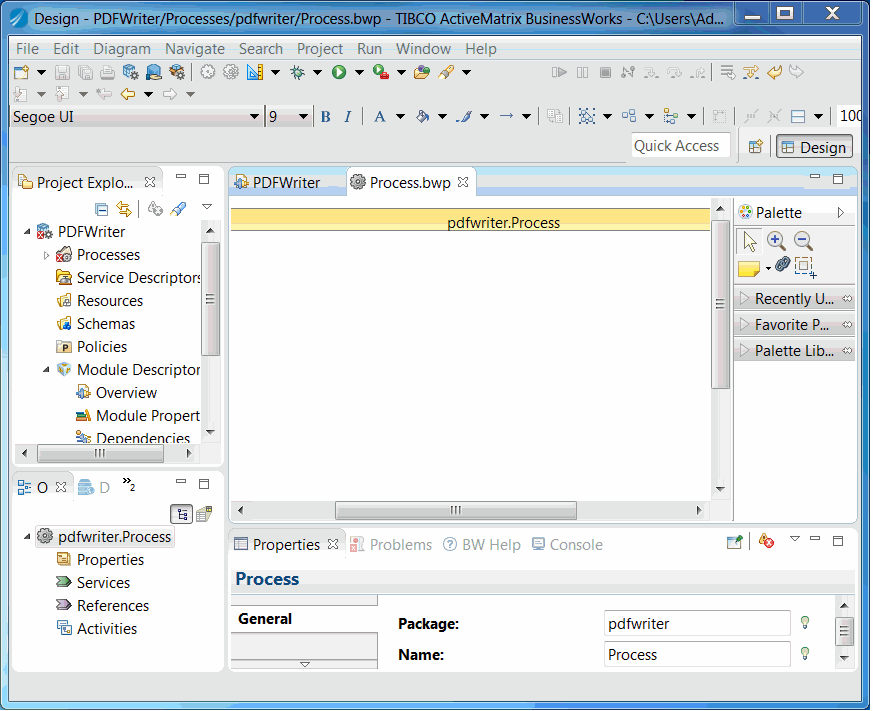The height and width of the screenshot is (711, 873).
Task: Click Collapse All icon in Project Explorer
Action: [x=101, y=209]
